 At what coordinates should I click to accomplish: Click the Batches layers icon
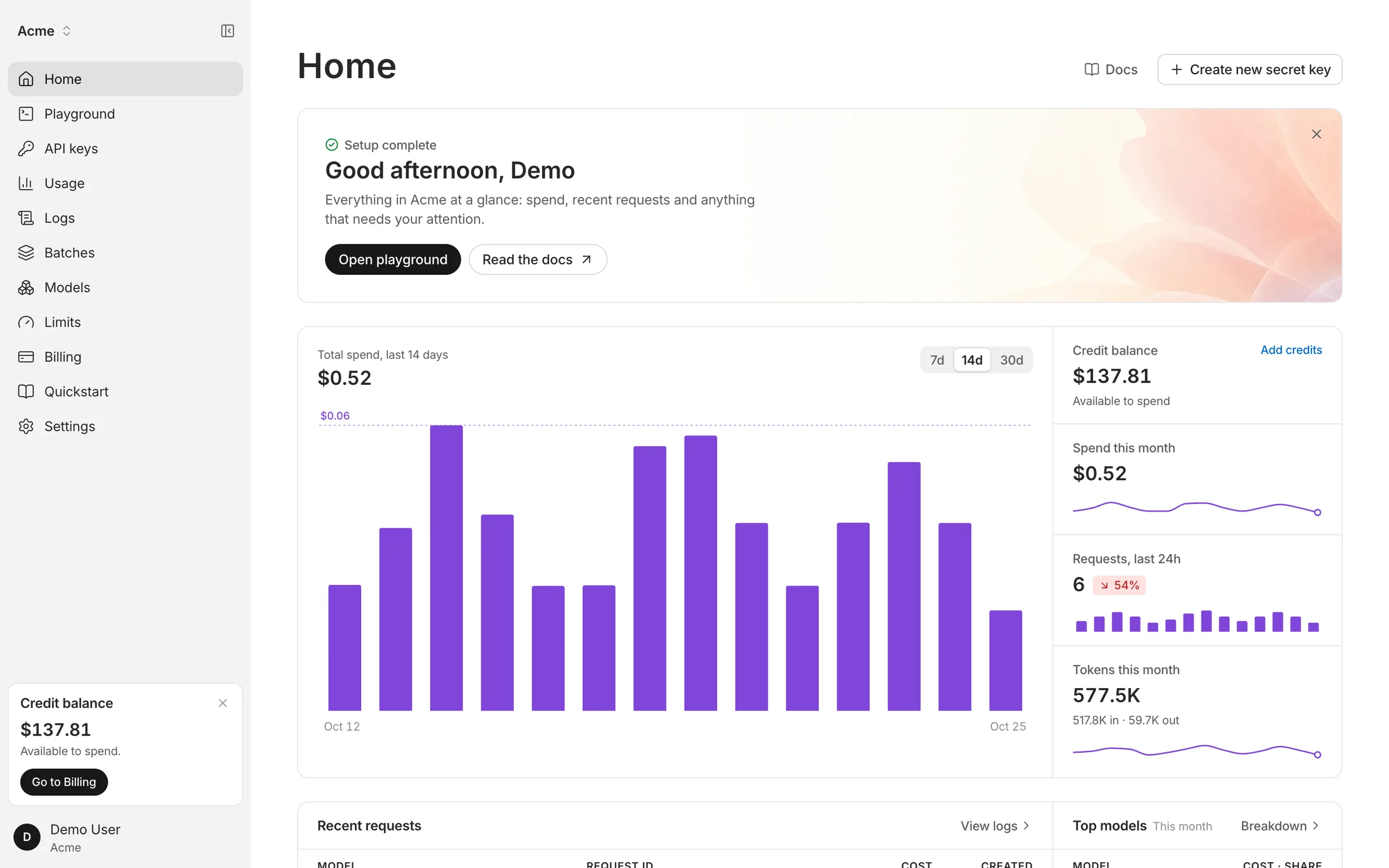(x=26, y=252)
